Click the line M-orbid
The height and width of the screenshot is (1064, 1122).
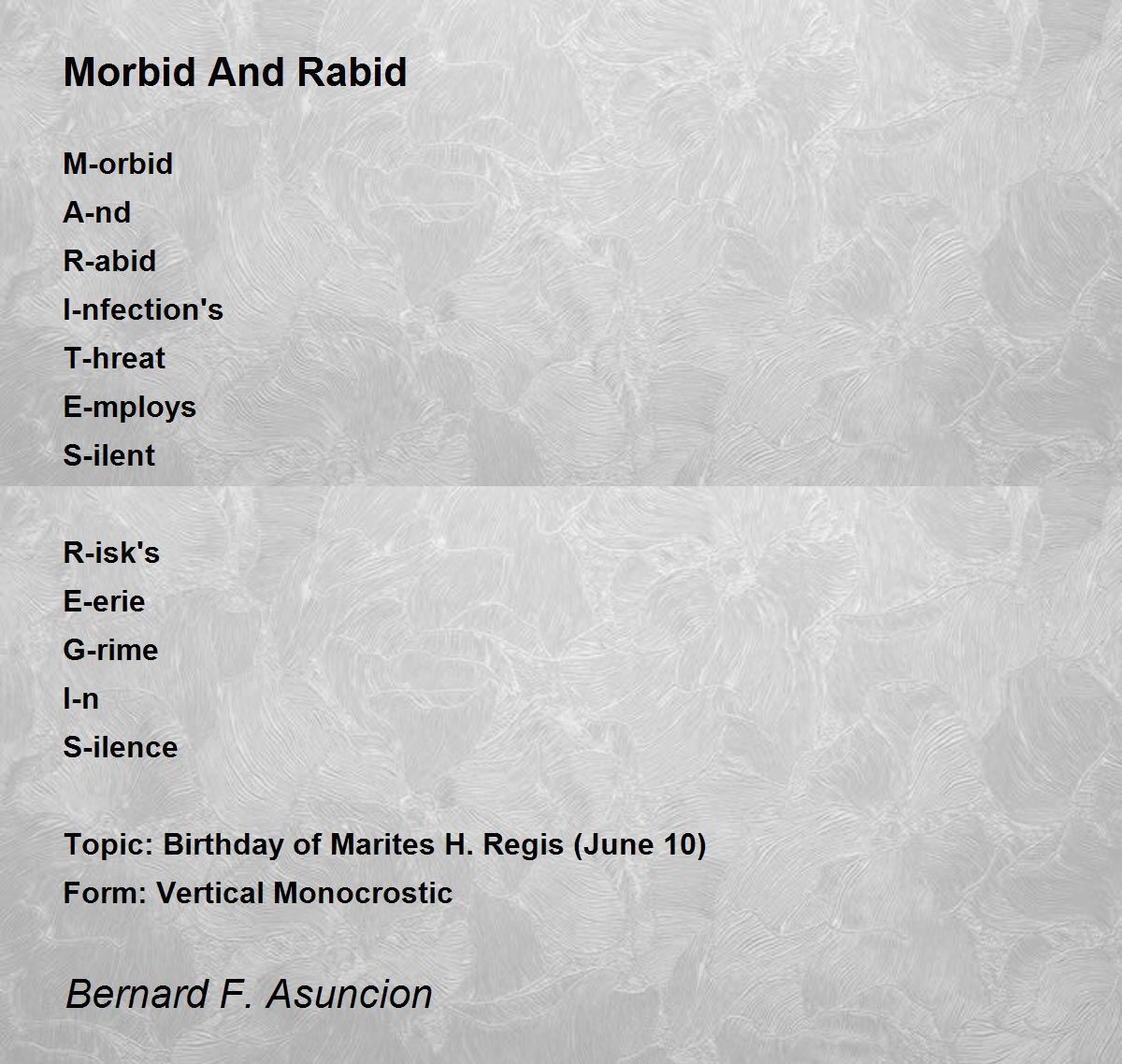[x=118, y=164]
